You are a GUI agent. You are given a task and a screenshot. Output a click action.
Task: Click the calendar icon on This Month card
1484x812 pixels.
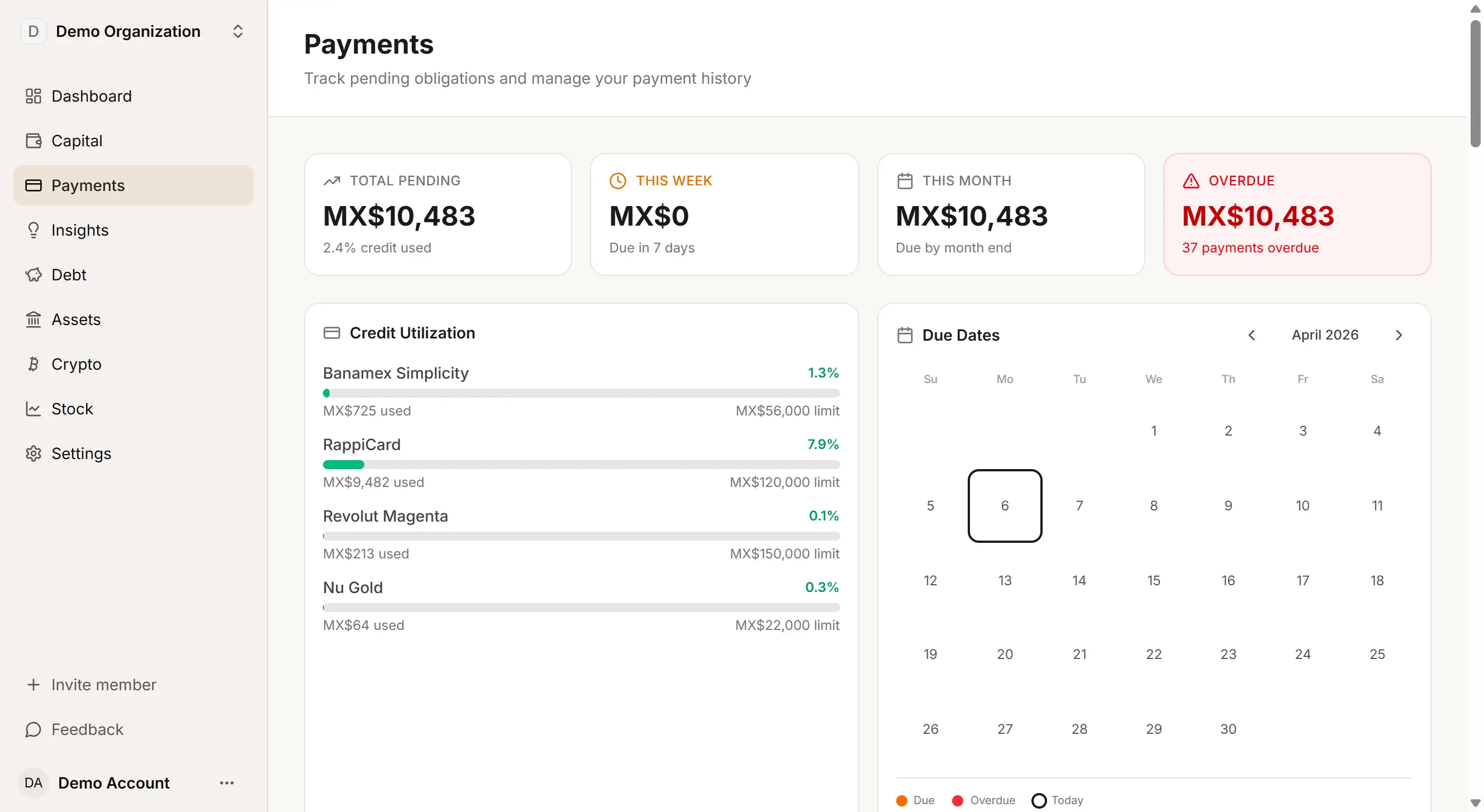click(x=905, y=181)
